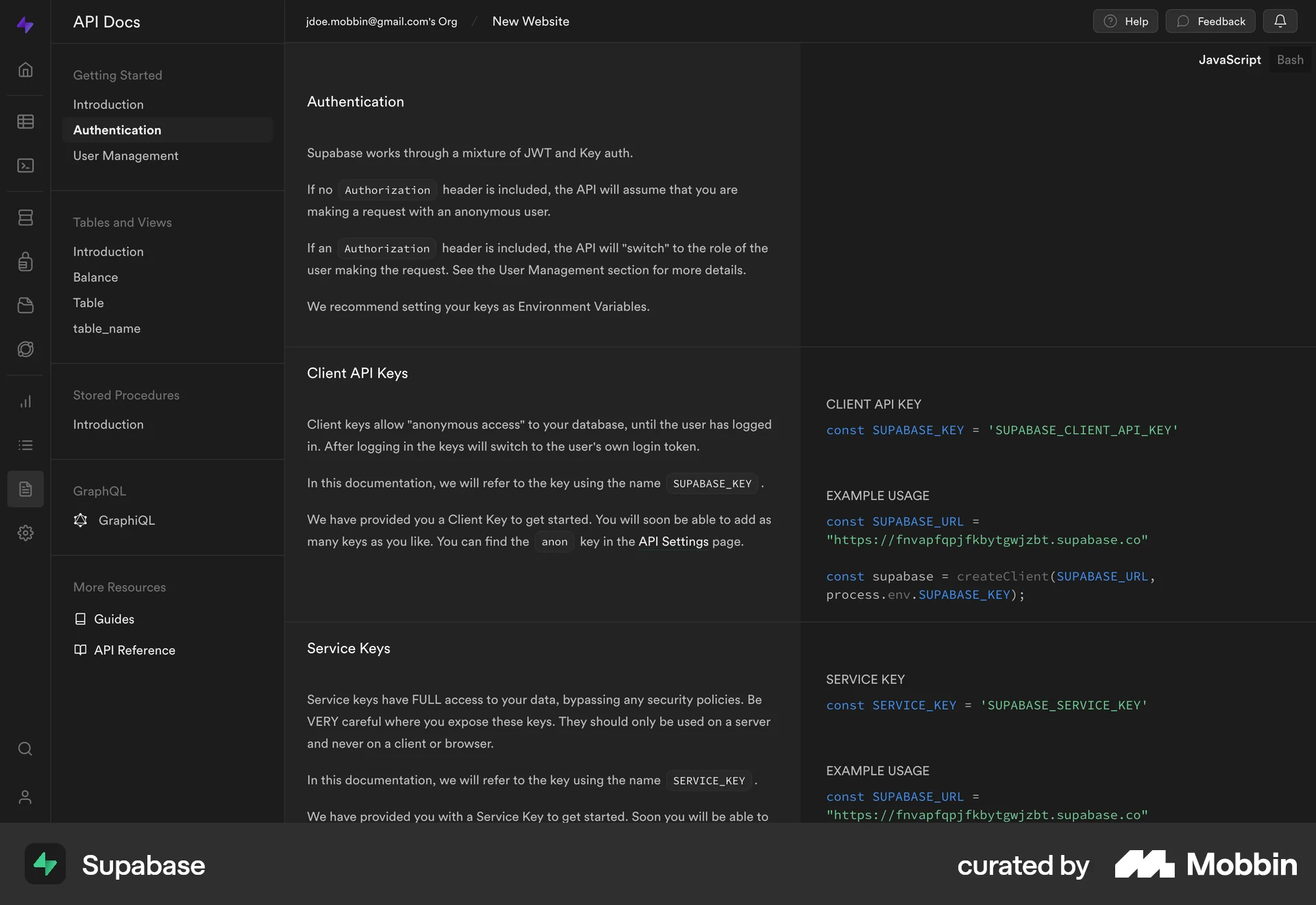The image size is (1316, 905).
Task: Switch code language to Bash
Action: pyautogui.click(x=1291, y=60)
